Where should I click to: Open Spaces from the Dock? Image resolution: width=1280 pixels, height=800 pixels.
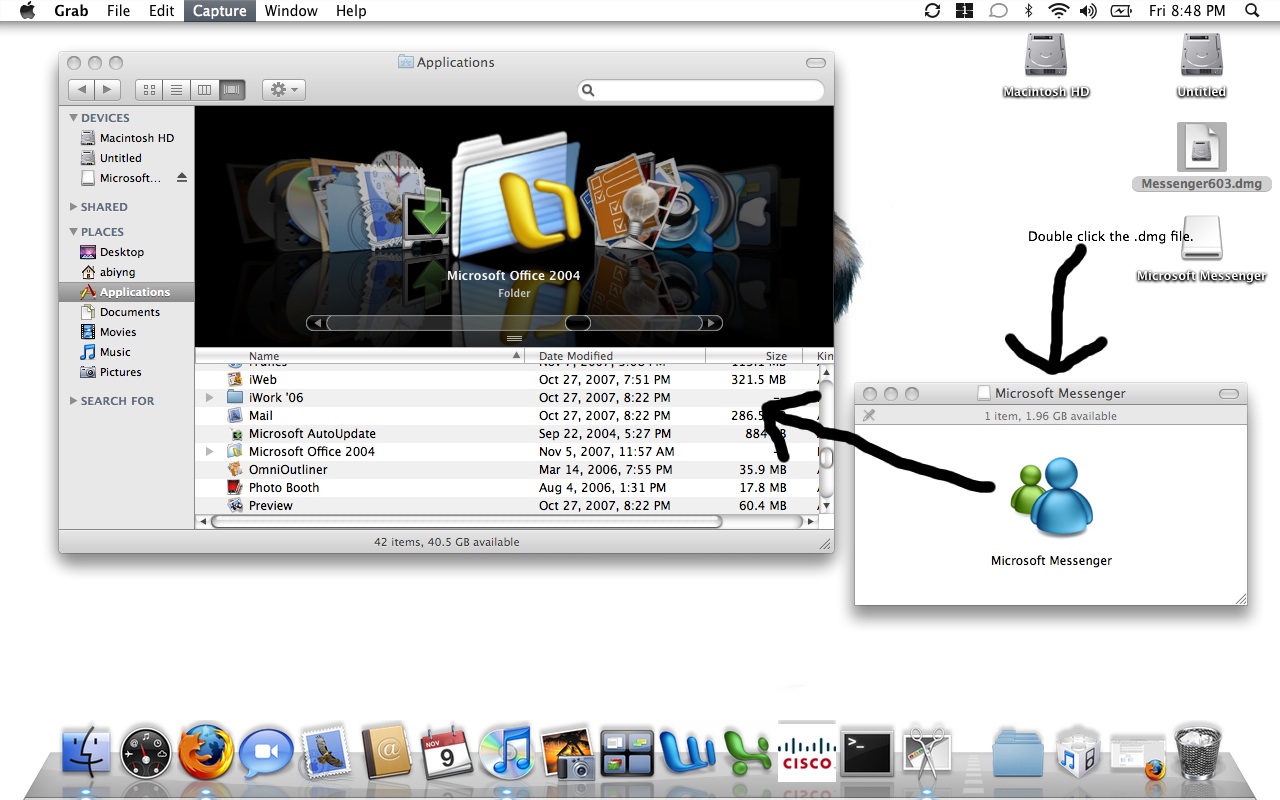[x=627, y=753]
